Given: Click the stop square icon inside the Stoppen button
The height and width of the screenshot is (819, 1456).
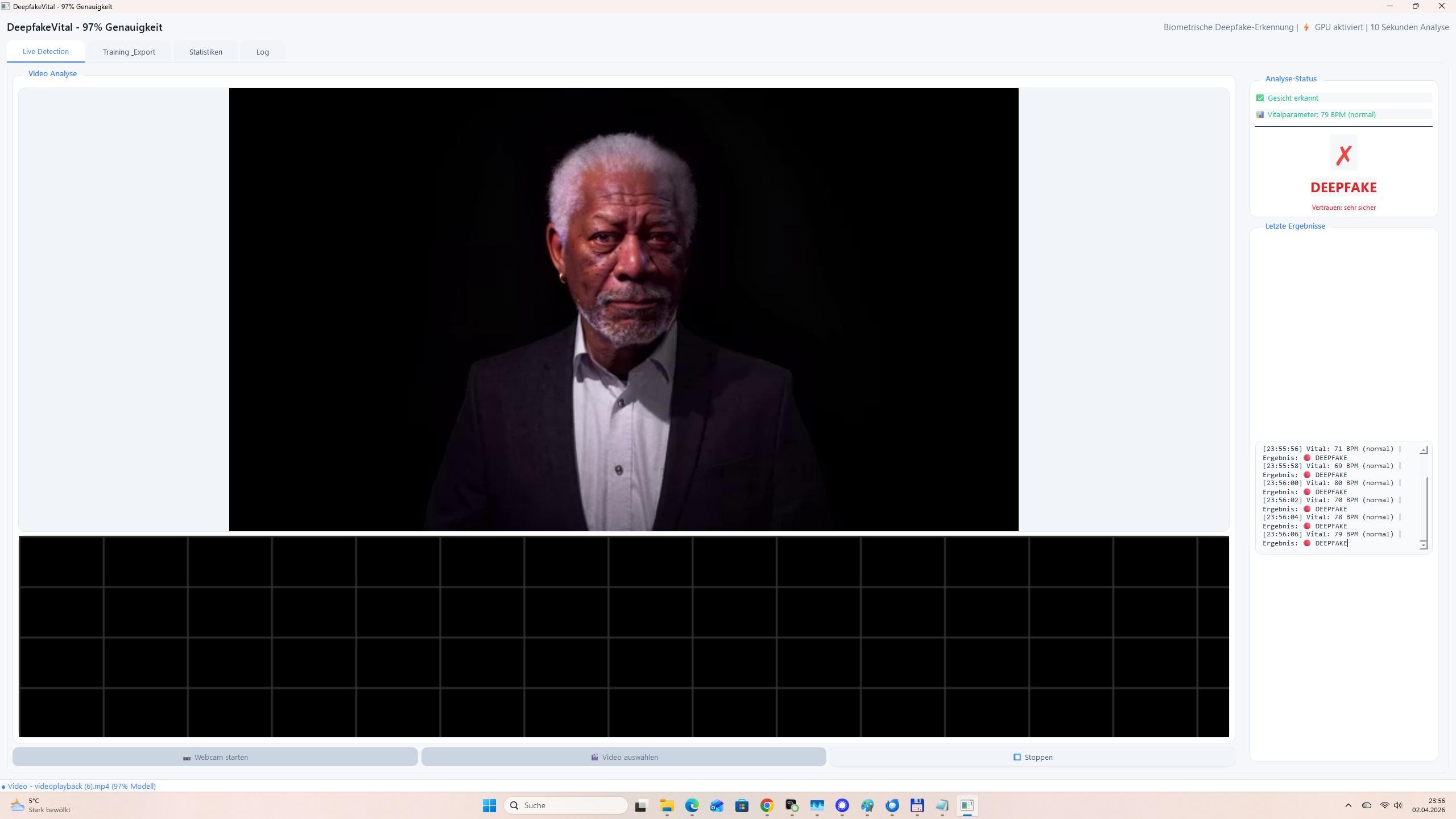Looking at the screenshot, I should (1017, 756).
